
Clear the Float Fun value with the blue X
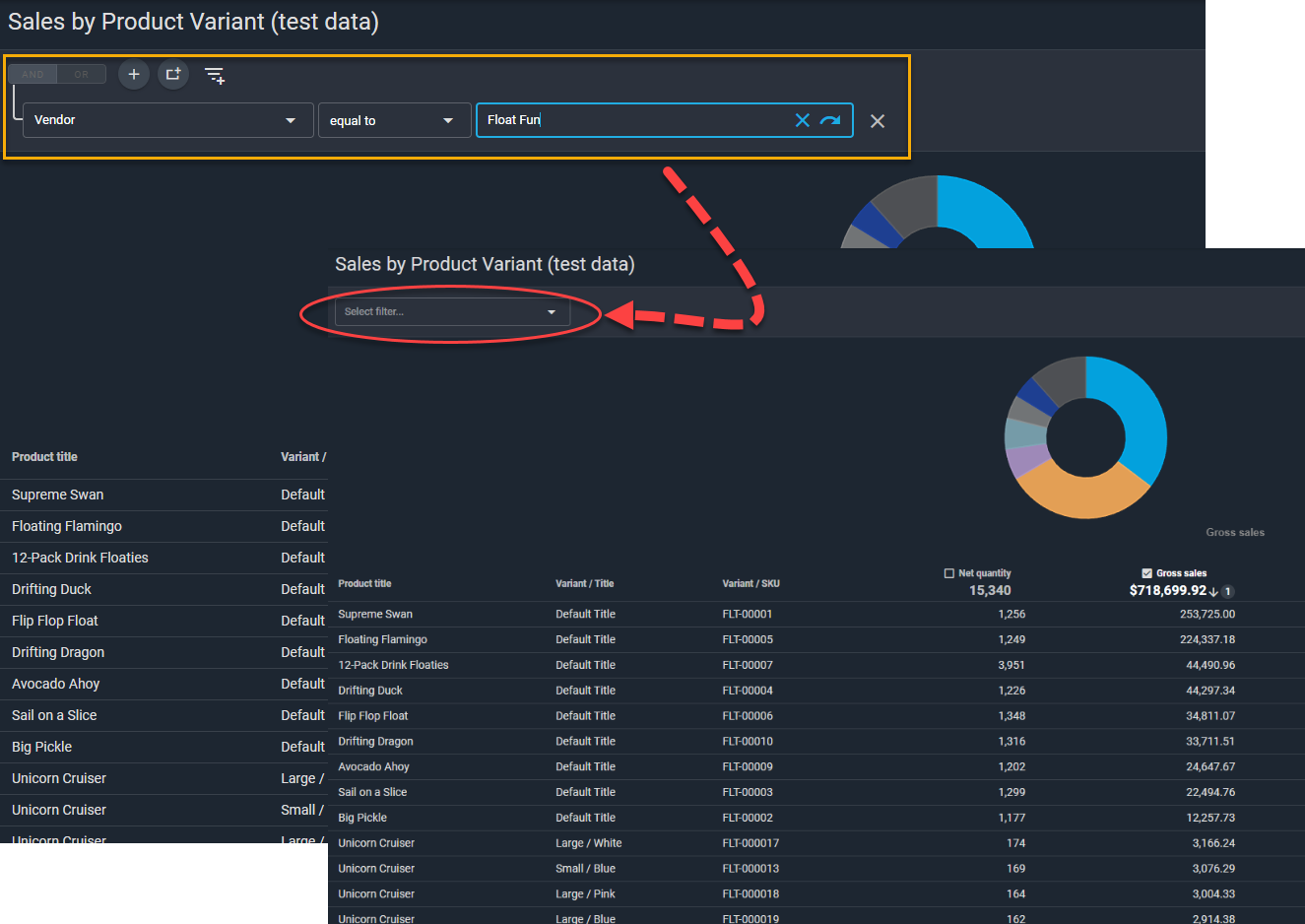click(802, 120)
